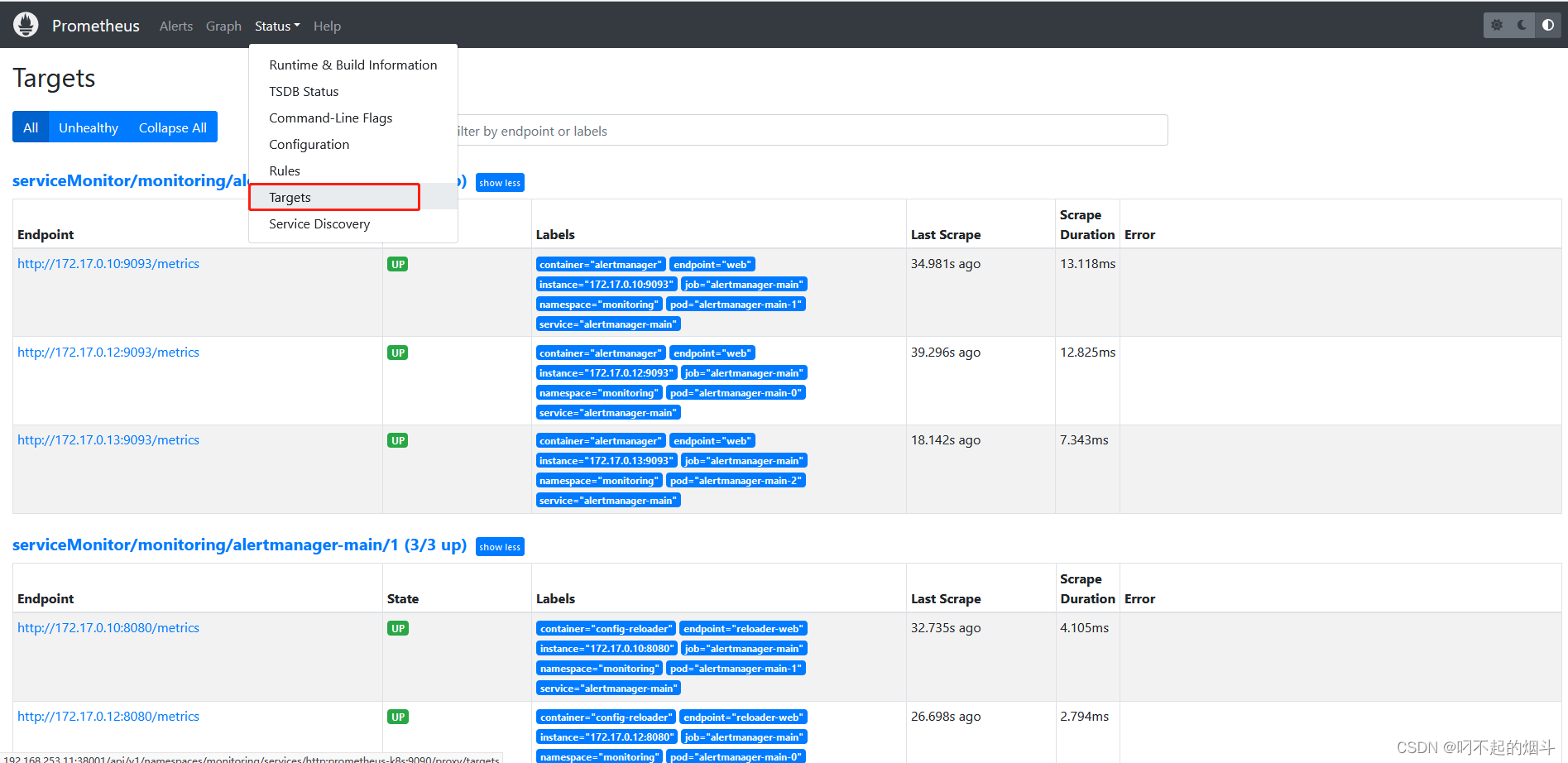
Task: Click the Prometheus flame logo icon
Action: point(26,25)
